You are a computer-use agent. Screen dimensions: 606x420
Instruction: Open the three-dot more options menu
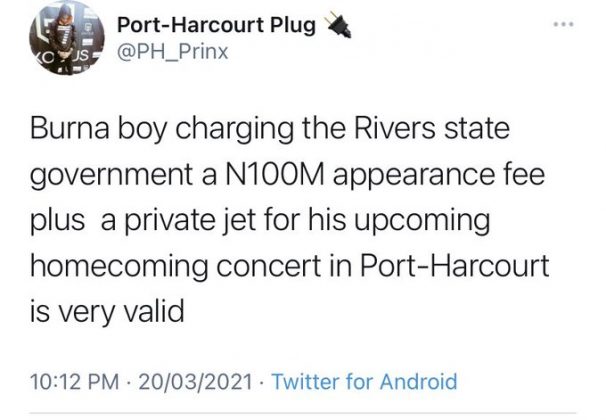click(568, 22)
